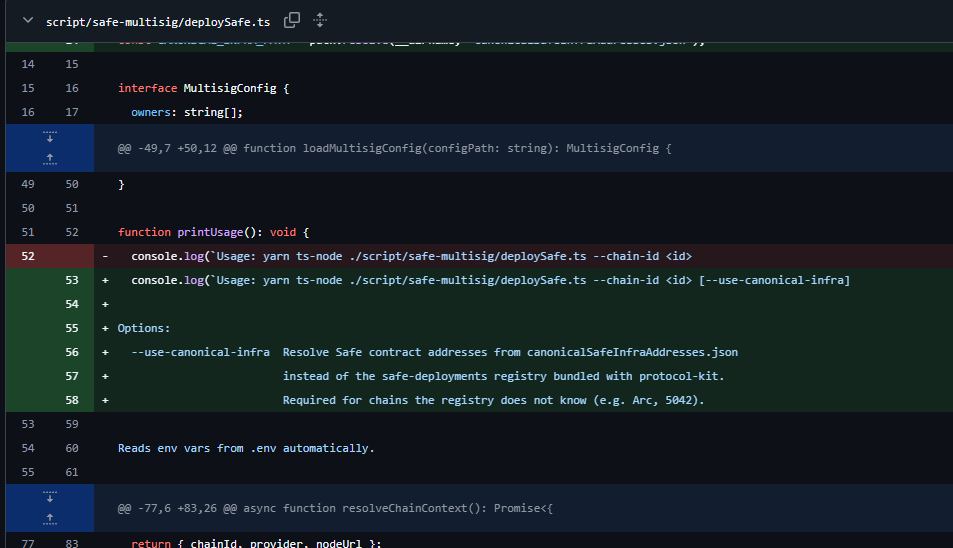Click new line number 60 beside 'Reads env vars'
The width and height of the screenshot is (953, 548).
(72, 448)
